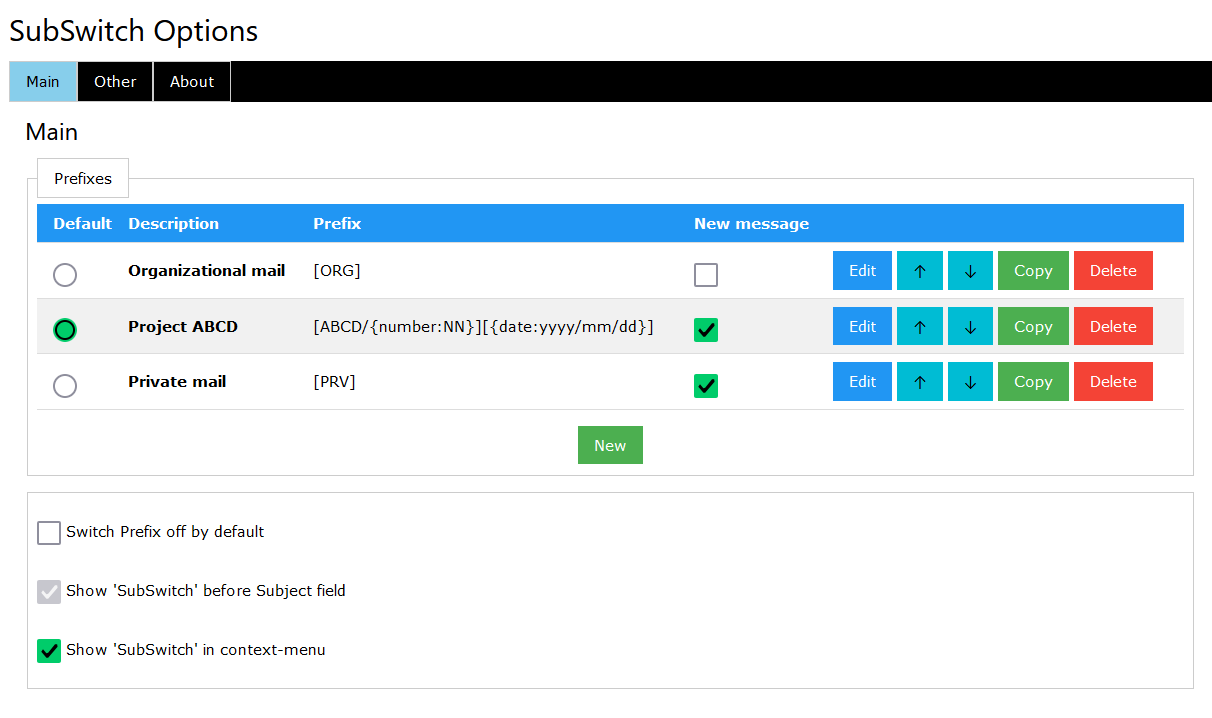Viewport: 1212px width, 718px height.
Task: Choose Private mail as default prefix
Action: [x=65, y=385]
